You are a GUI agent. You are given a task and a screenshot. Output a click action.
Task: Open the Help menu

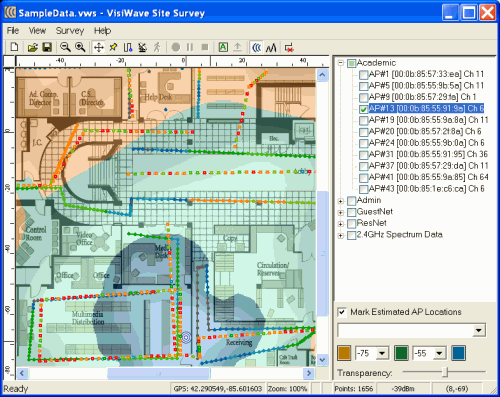point(102,31)
